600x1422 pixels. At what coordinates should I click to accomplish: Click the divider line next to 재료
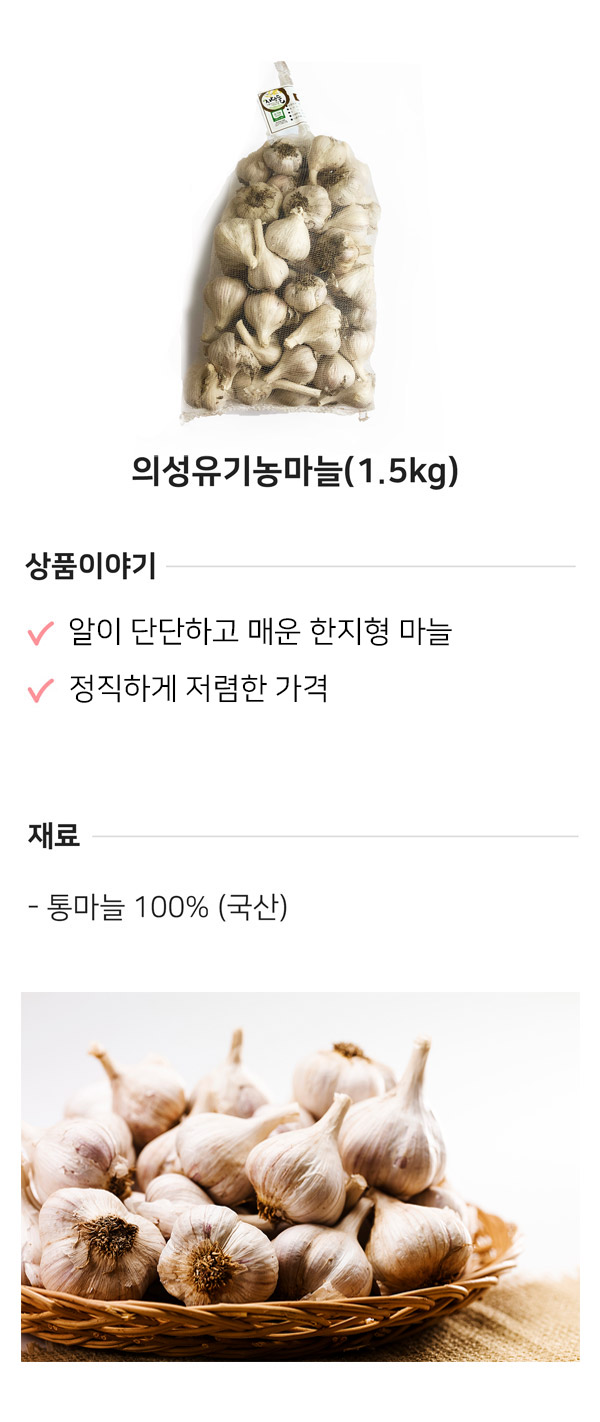pos(335,836)
